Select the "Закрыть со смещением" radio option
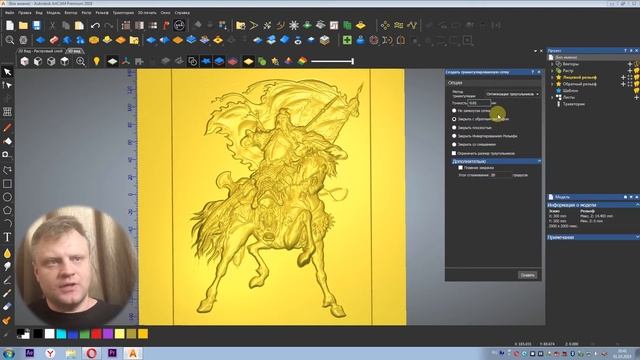Image resolution: width=640 pixels, height=360 pixels. (x=454, y=144)
